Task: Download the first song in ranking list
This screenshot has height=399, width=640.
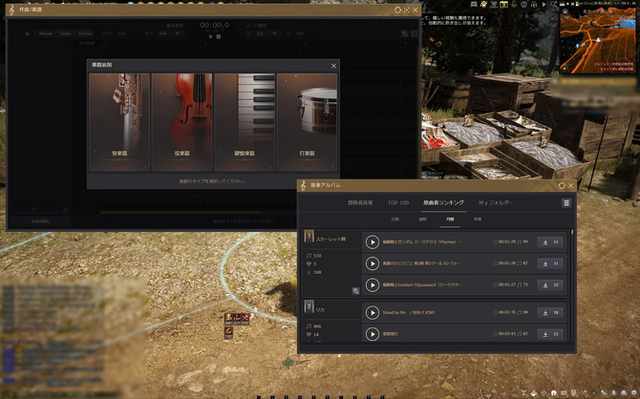Action: point(550,242)
